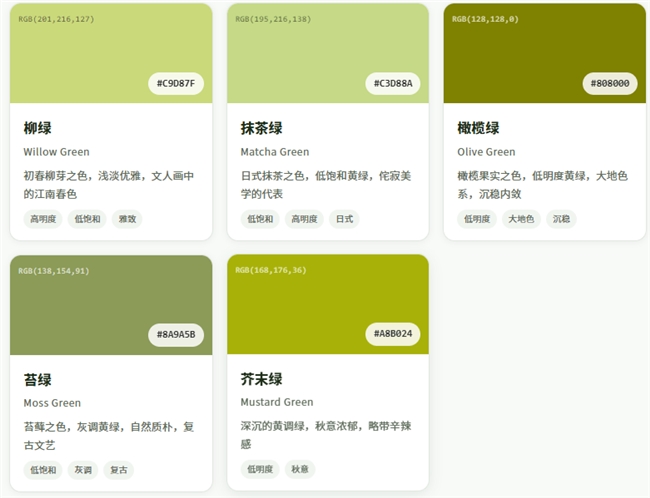Click the 苔绿 description text

pos(109,436)
